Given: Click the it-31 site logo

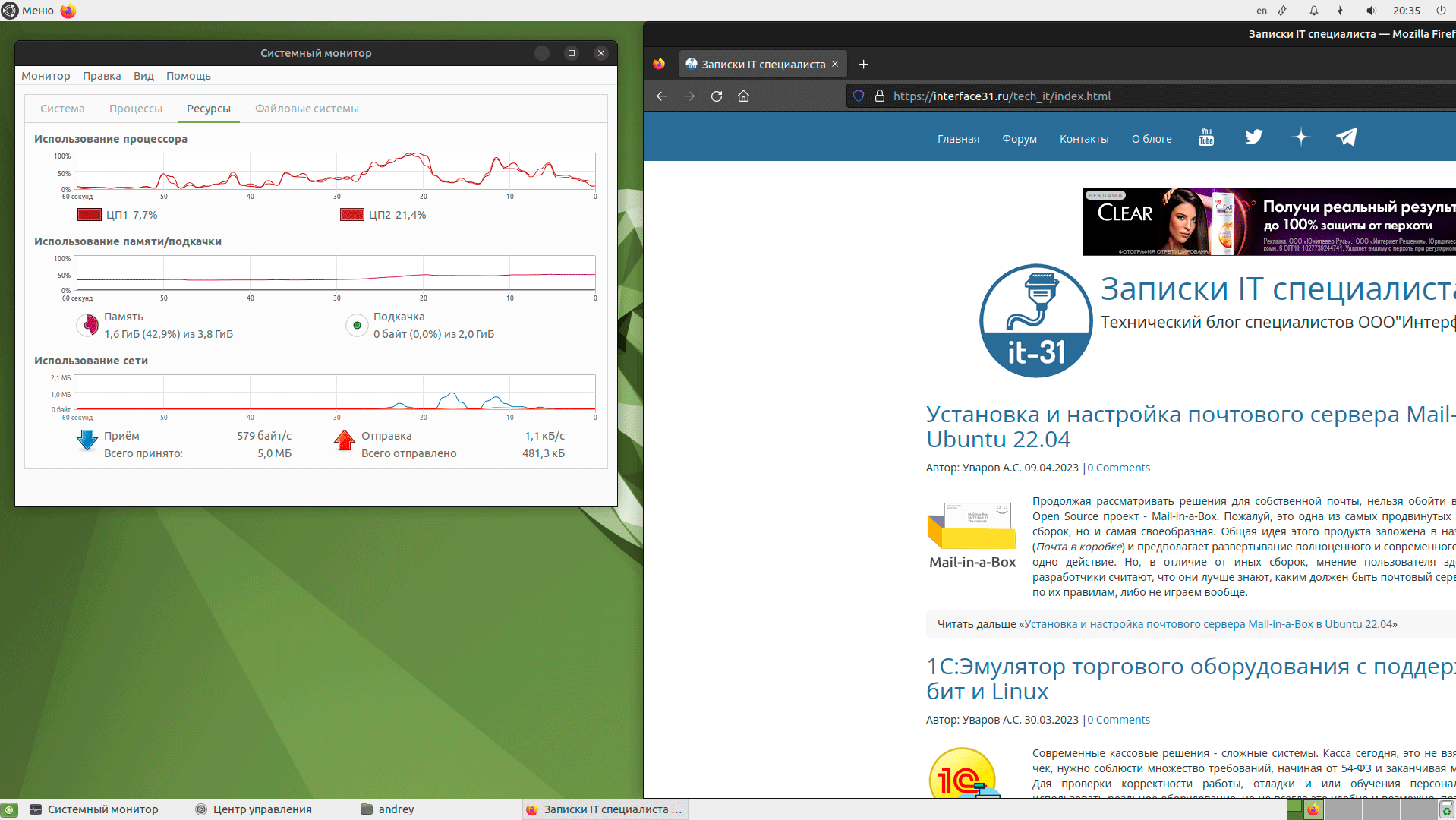Looking at the screenshot, I should coord(1036,320).
